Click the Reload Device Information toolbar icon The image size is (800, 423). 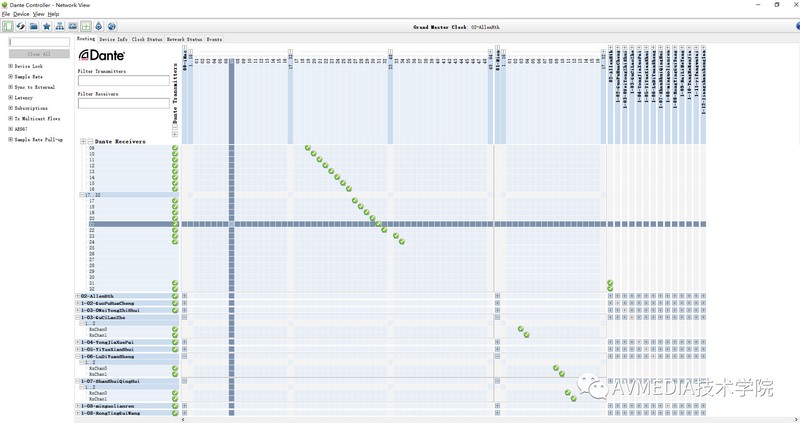pyautogui.click(x=21, y=26)
